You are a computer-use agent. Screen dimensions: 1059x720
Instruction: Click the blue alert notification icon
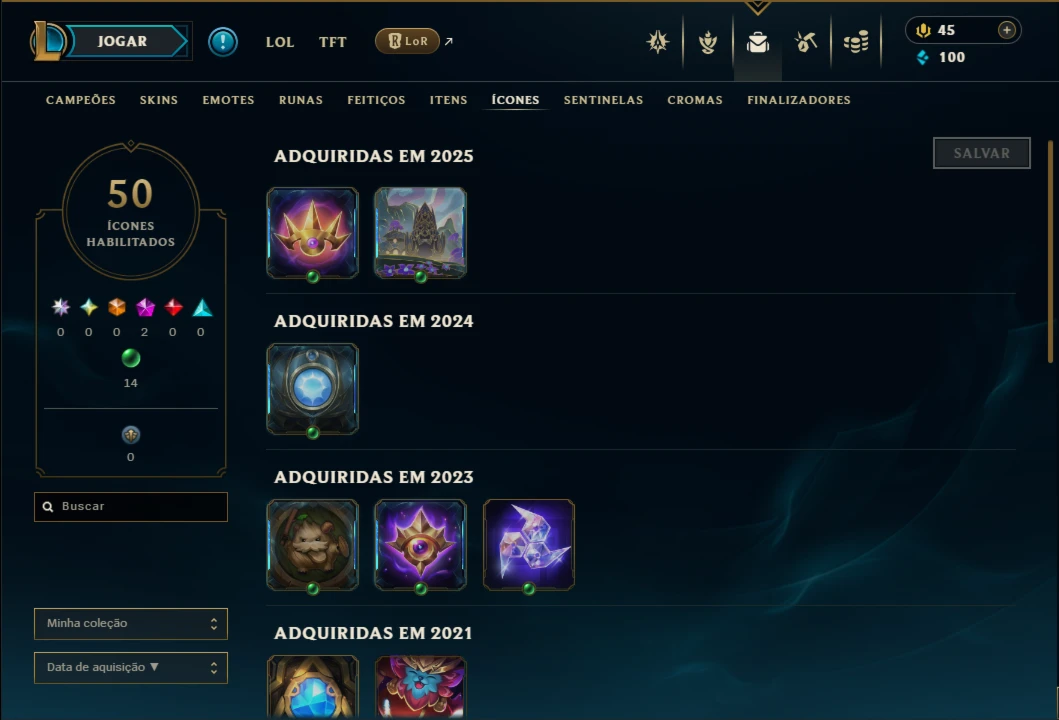point(222,42)
